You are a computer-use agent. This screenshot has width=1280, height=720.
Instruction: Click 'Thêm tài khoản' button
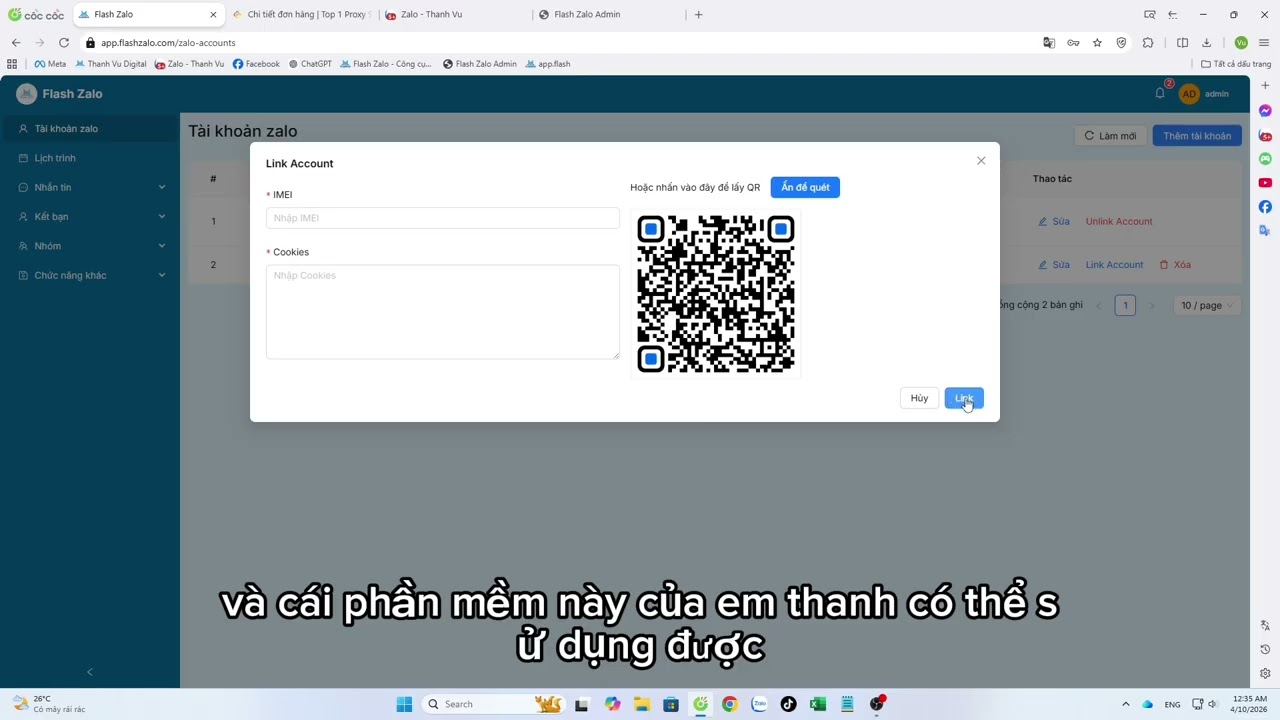(x=1197, y=136)
